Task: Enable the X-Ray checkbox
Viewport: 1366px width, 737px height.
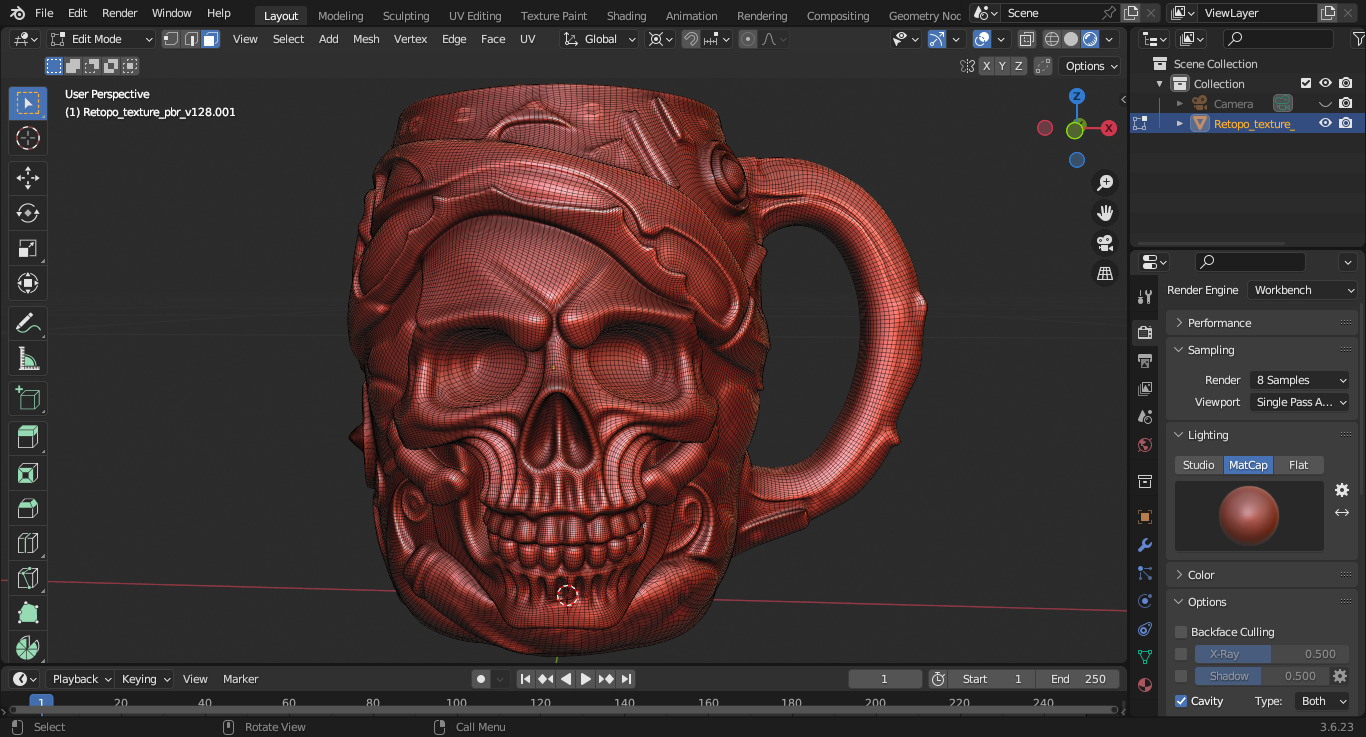Action: coord(1181,654)
